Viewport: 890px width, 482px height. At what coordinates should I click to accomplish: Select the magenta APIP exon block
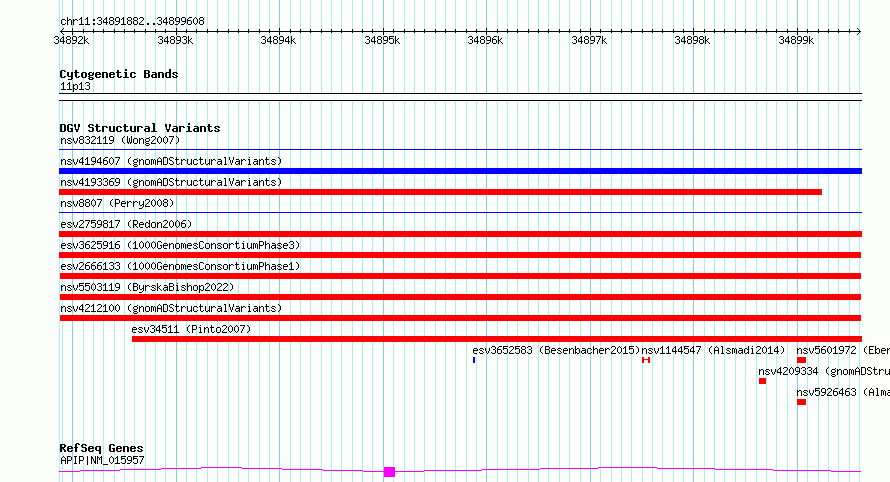tap(389, 472)
